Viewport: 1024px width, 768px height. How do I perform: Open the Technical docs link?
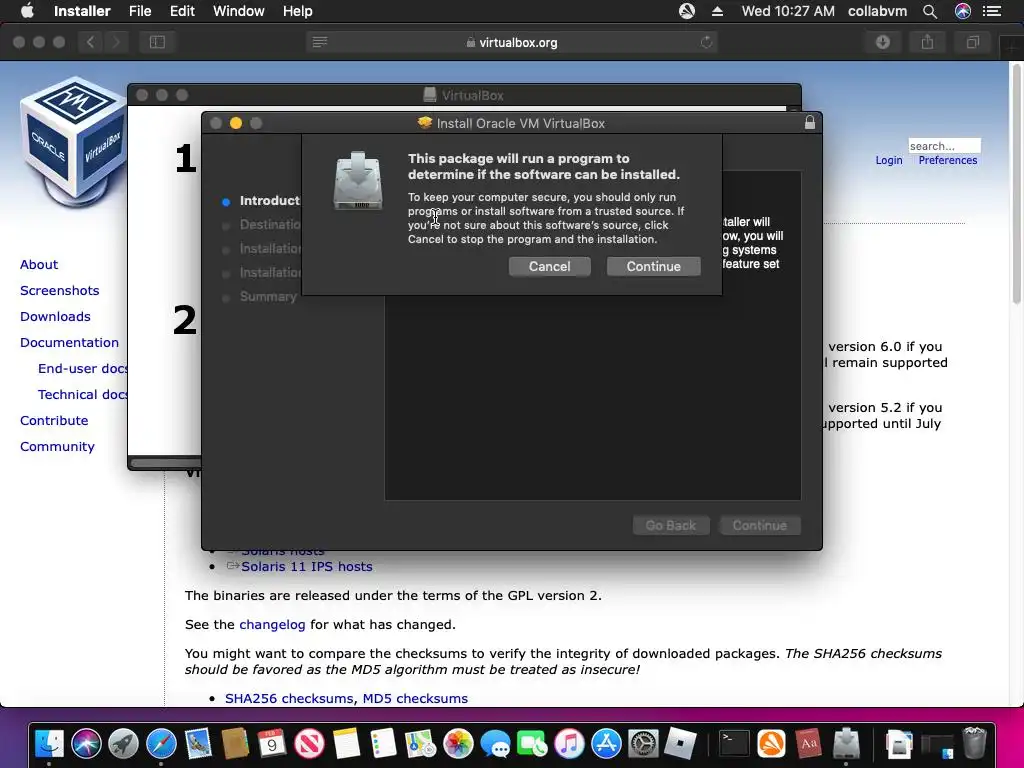click(82, 395)
